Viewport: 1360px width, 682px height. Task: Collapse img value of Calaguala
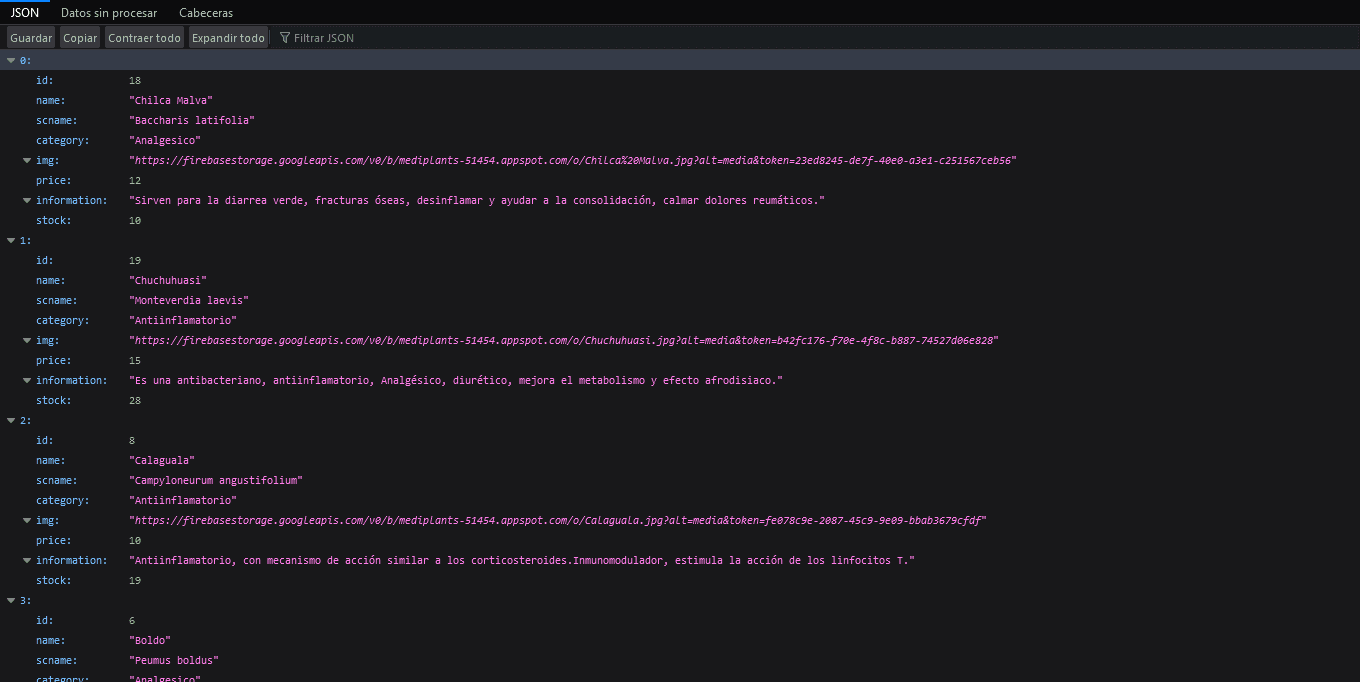pyautogui.click(x=28, y=520)
